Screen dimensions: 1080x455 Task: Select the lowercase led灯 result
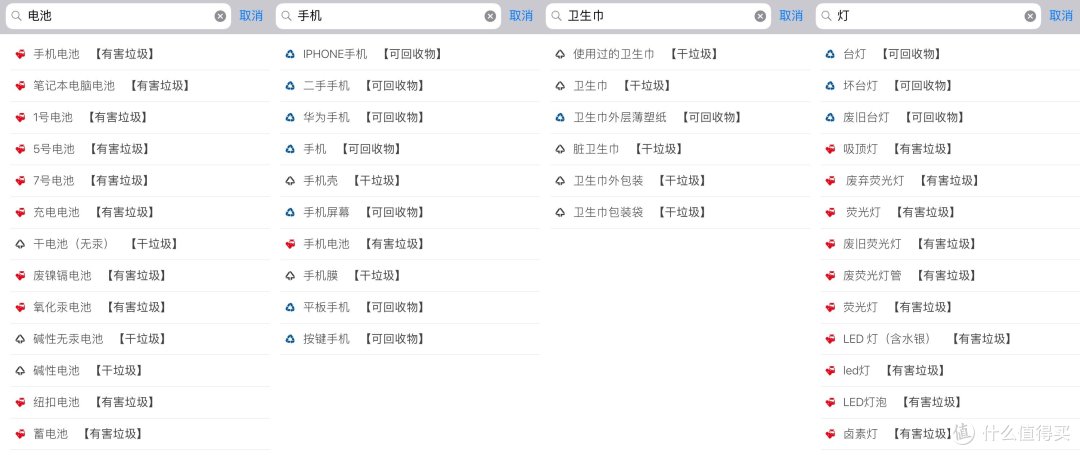950,371
